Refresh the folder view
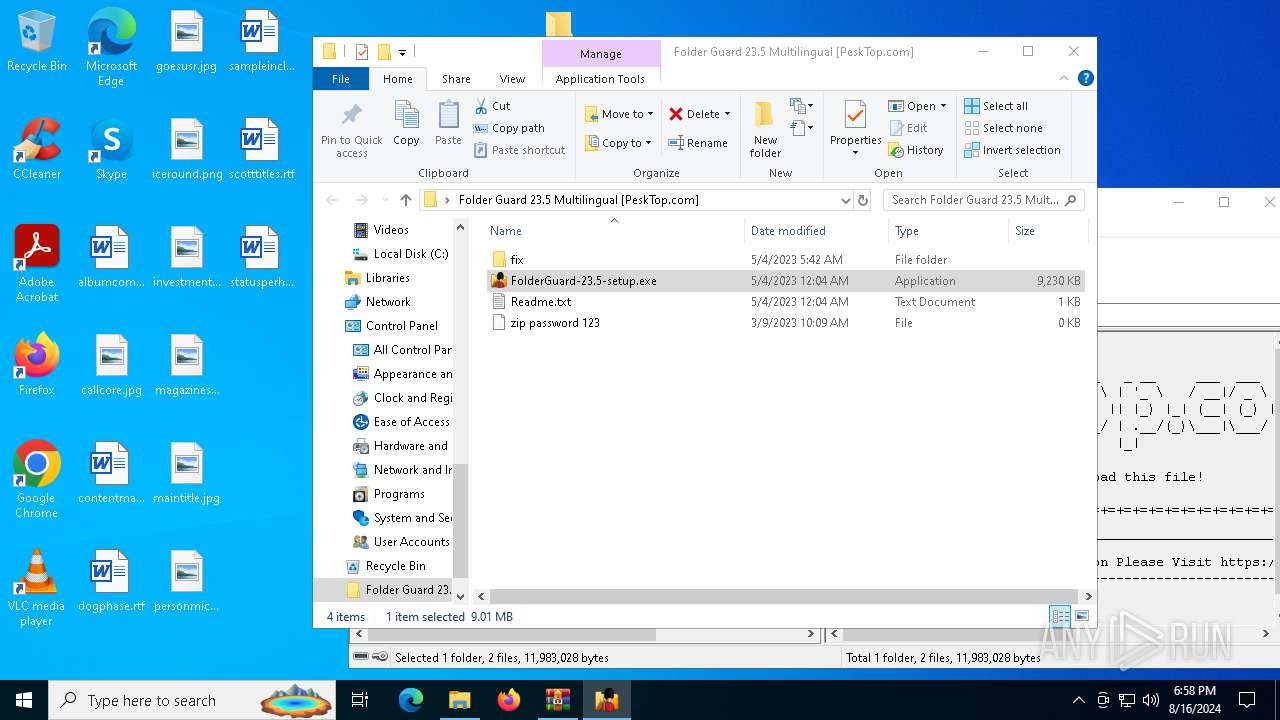The width and height of the screenshot is (1280, 720). tap(863, 200)
